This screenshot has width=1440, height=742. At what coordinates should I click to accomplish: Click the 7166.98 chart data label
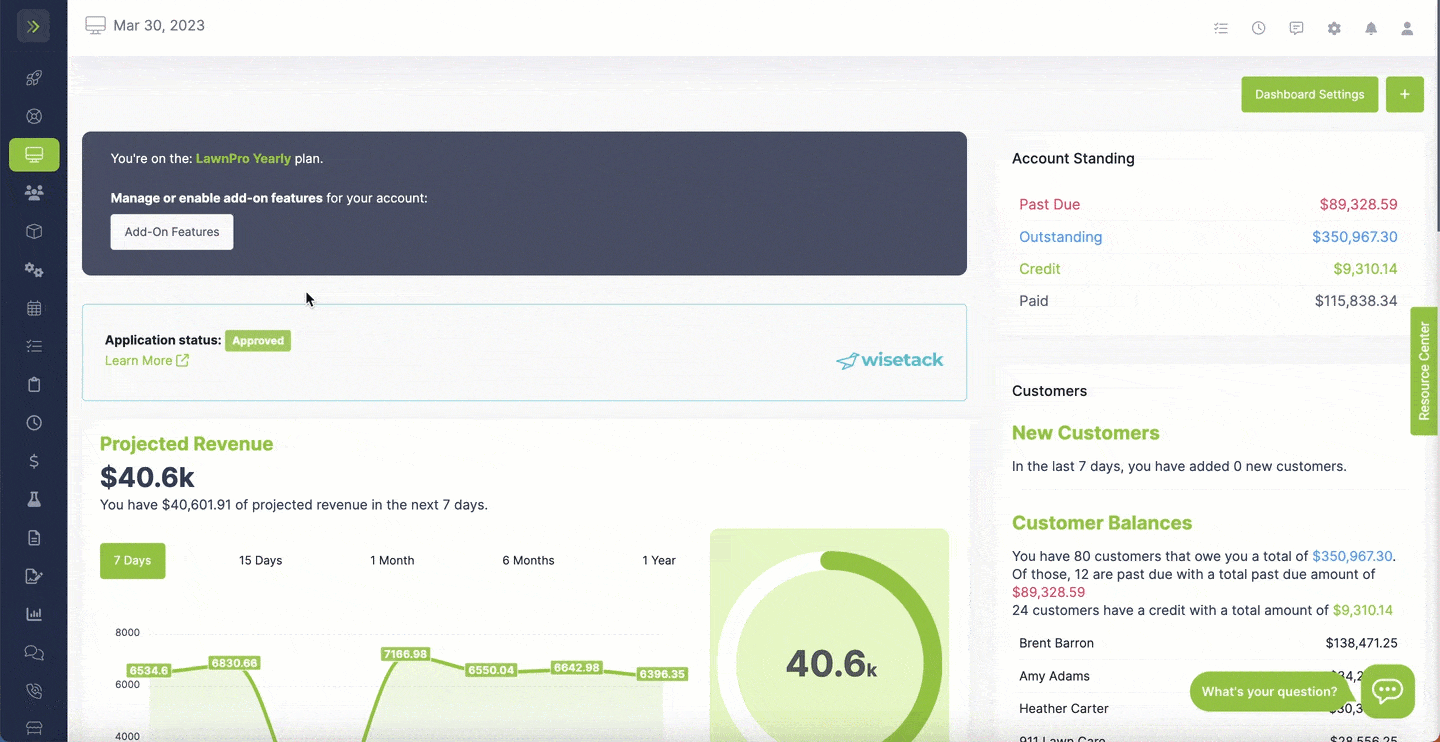pyautogui.click(x=405, y=654)
